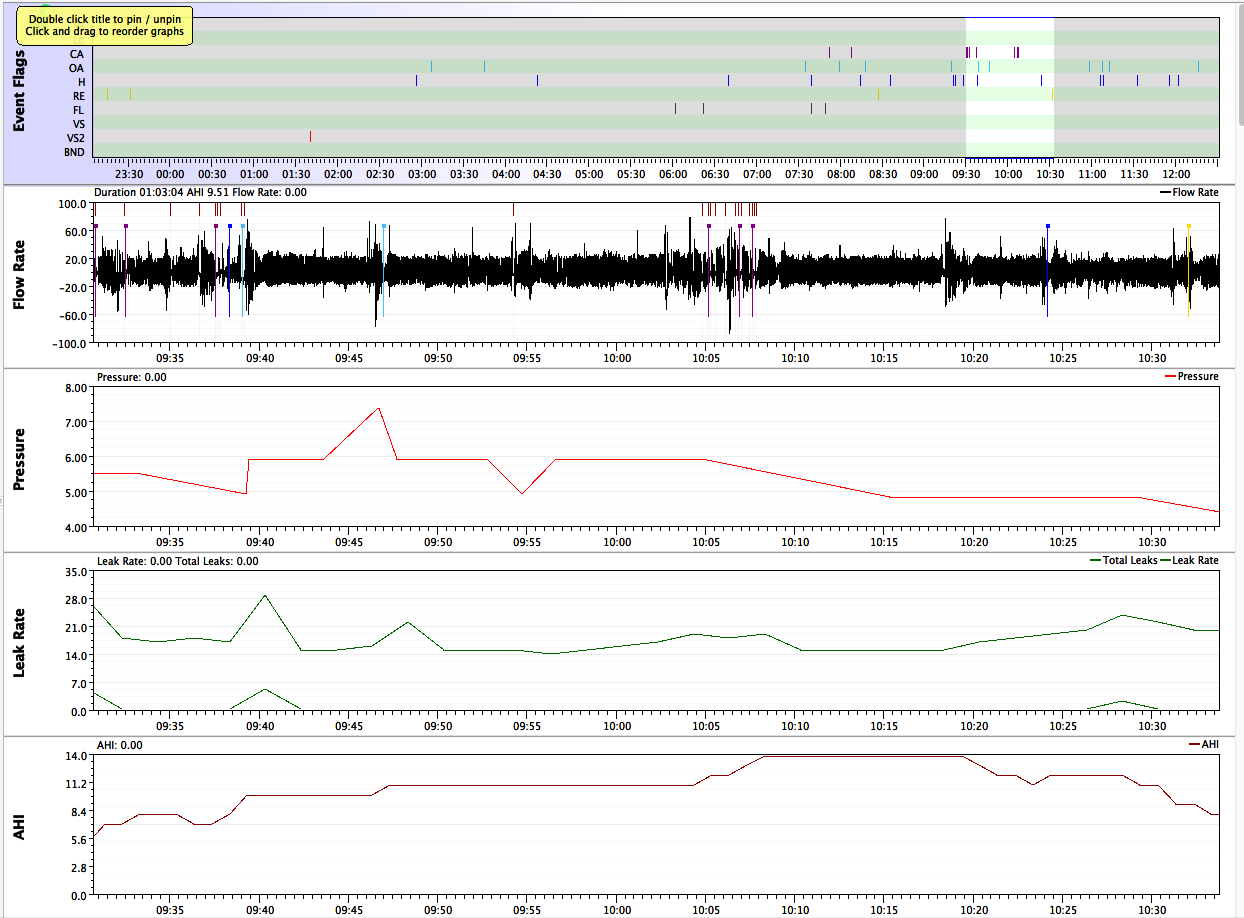Click the pressure peak near 09:47

[x=379, y=408]
